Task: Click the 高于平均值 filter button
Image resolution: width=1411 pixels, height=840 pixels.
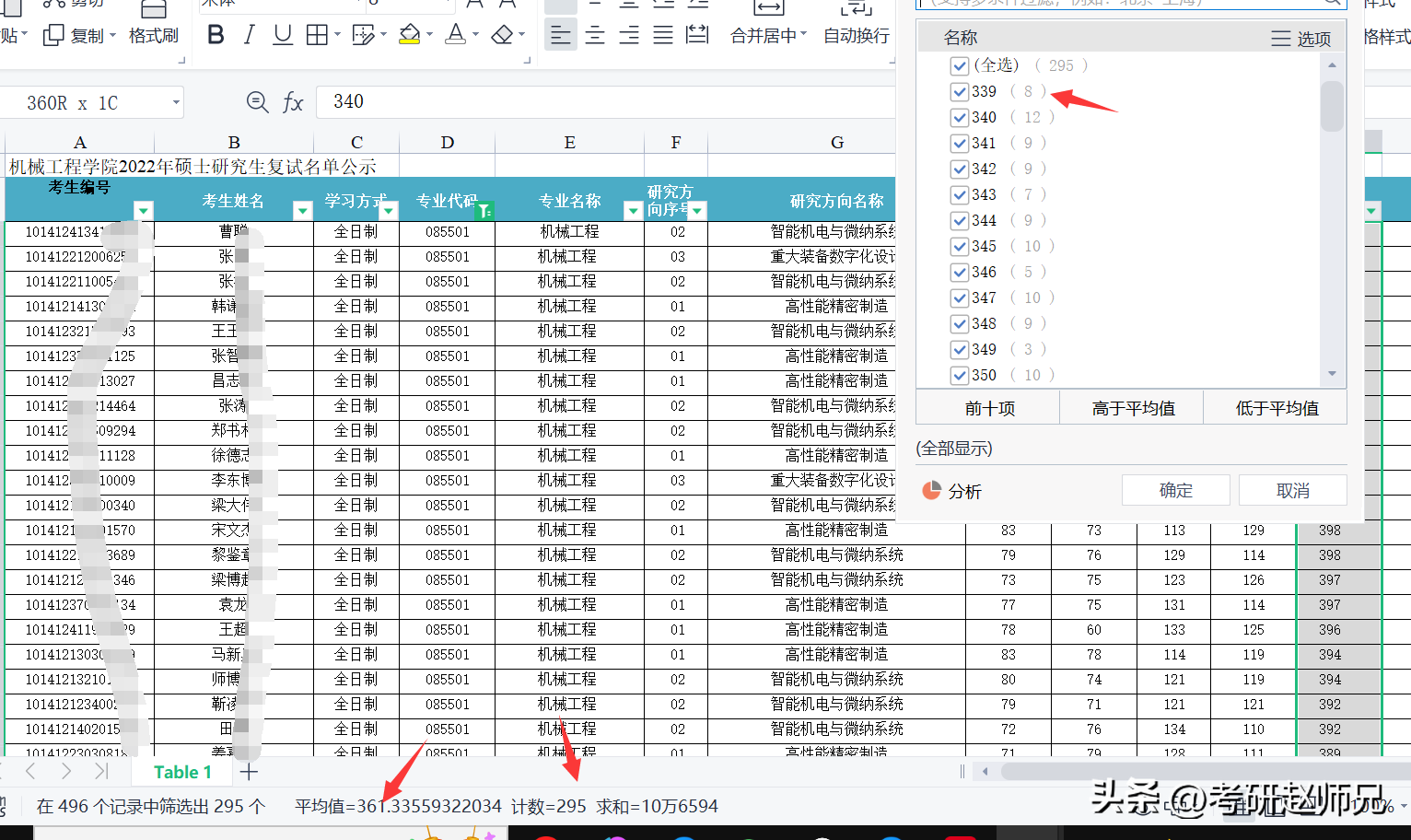Action: coord(1133,408)
